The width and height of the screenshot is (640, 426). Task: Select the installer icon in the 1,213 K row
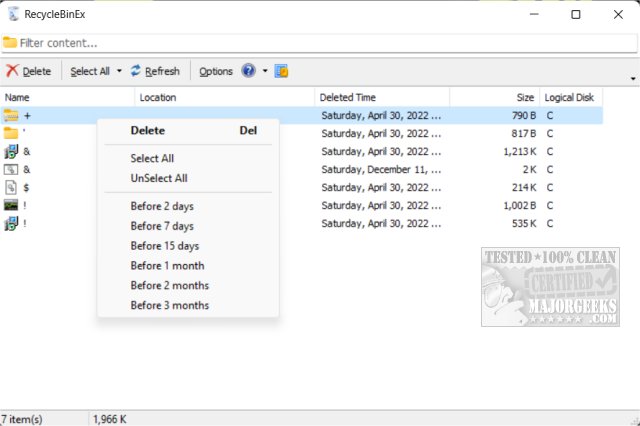[x=11, y=151]
